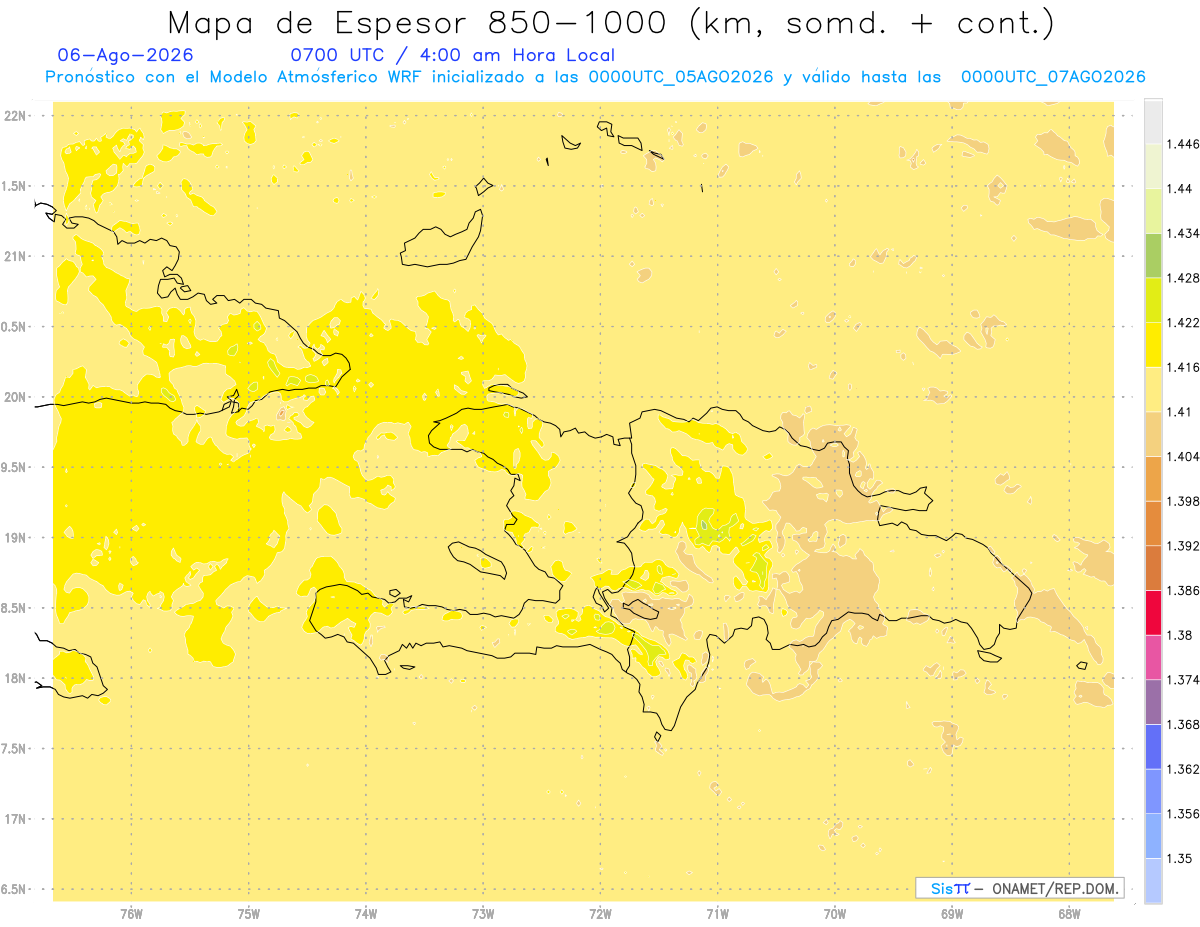Click the initialization time '0000UTC_05AGO2026'
This screenshot has width=1200, height=927.
tap(681, 77)
